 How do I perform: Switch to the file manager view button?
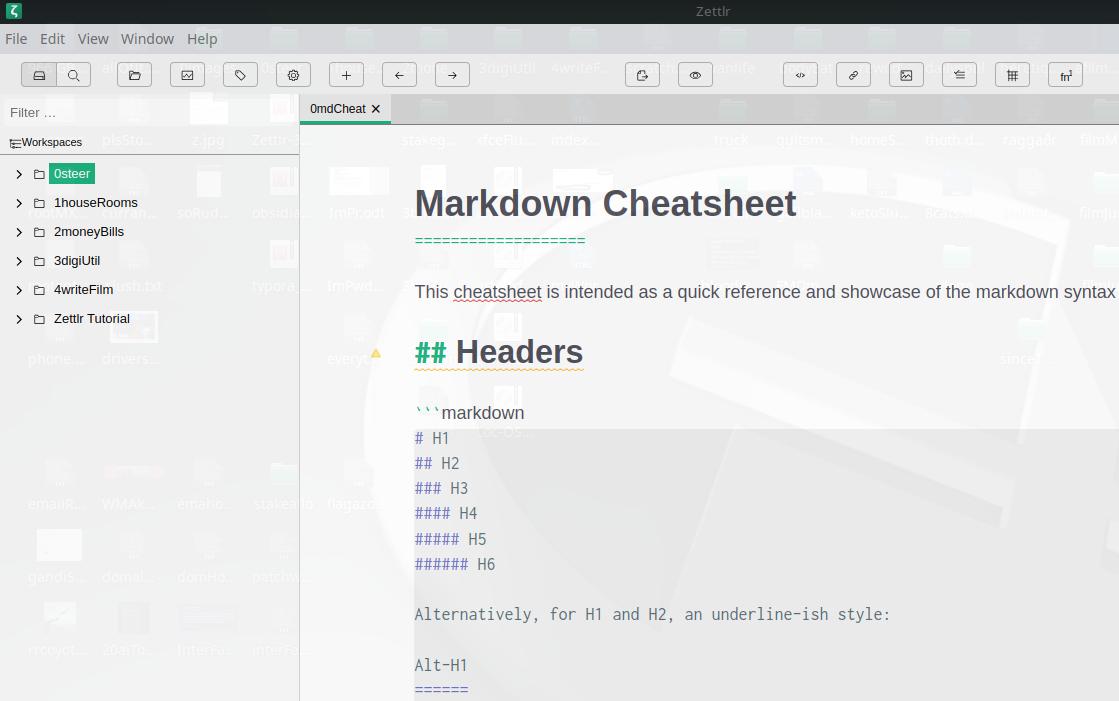point(39,75)
